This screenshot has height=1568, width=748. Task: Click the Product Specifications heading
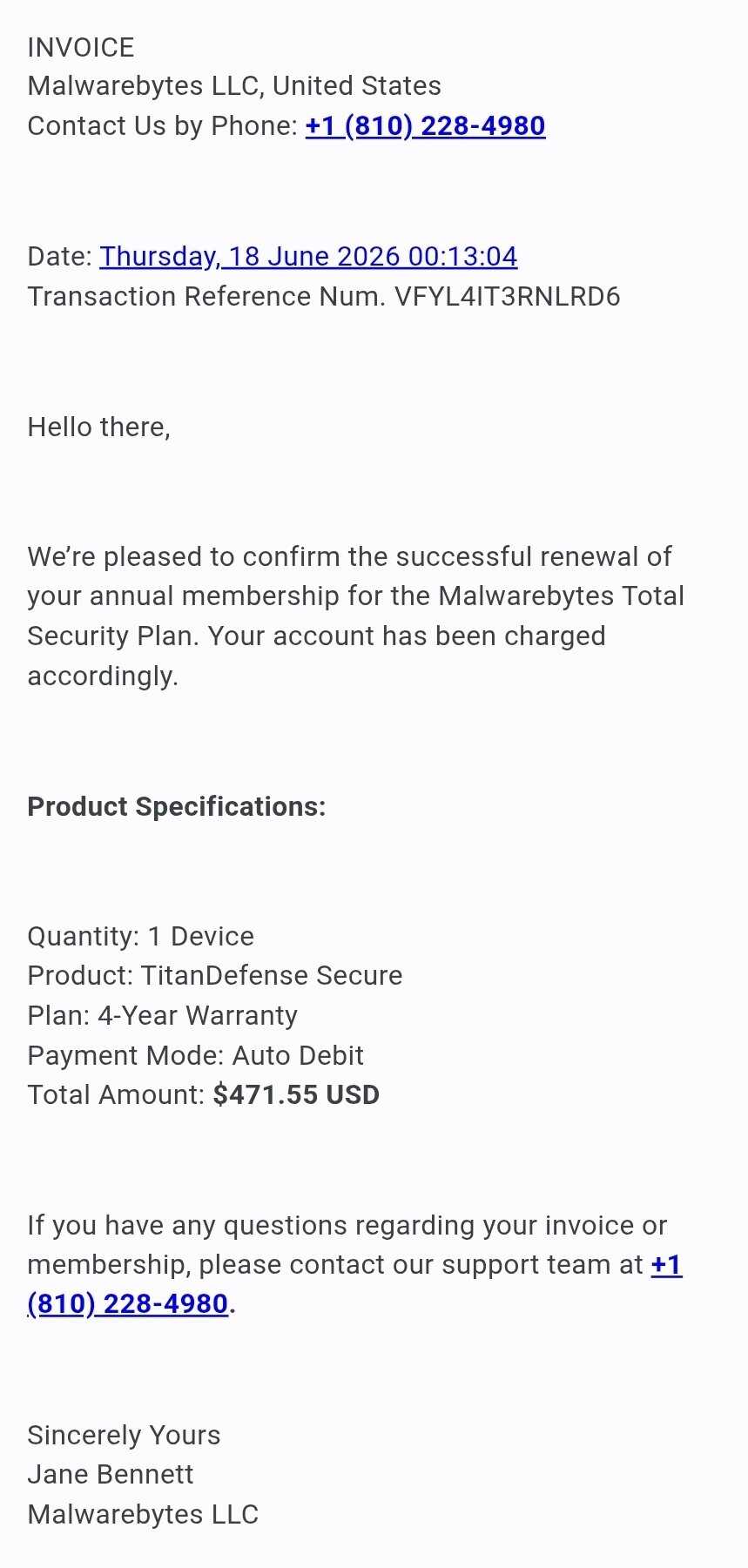[x=177, y=807]
